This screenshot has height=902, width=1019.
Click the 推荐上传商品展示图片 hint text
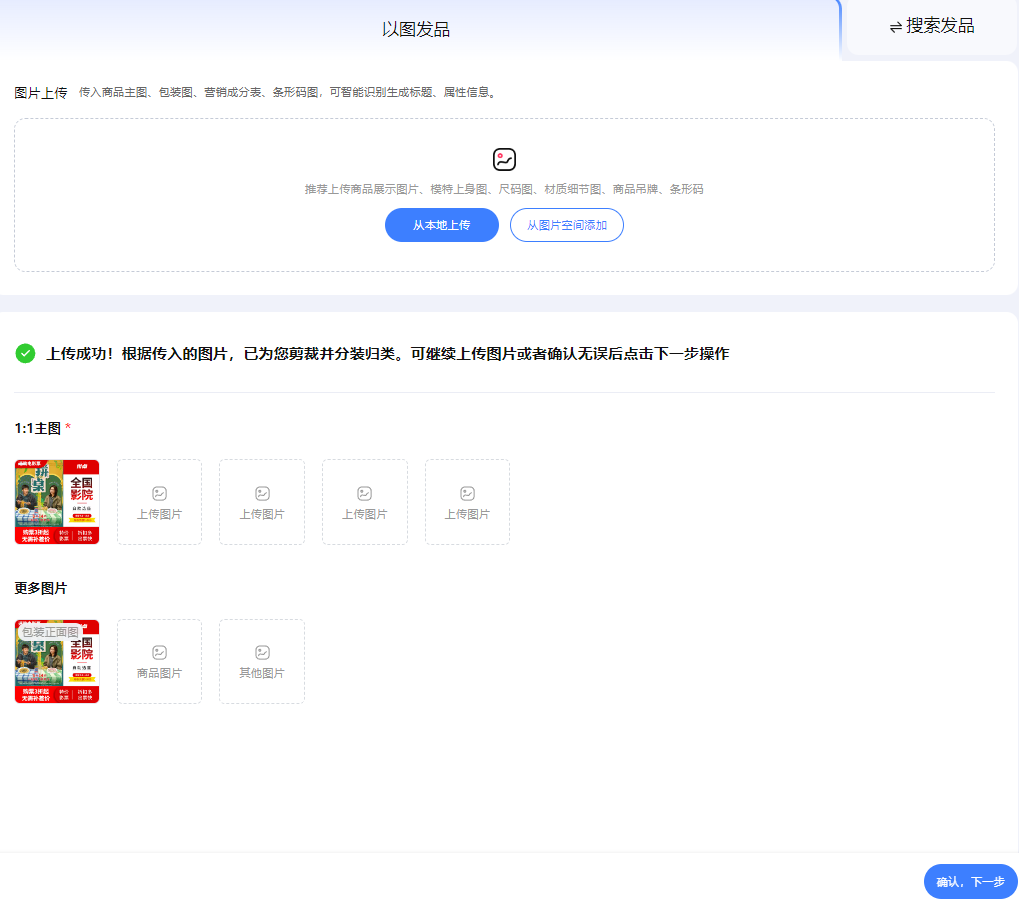(x=504, y=189)
